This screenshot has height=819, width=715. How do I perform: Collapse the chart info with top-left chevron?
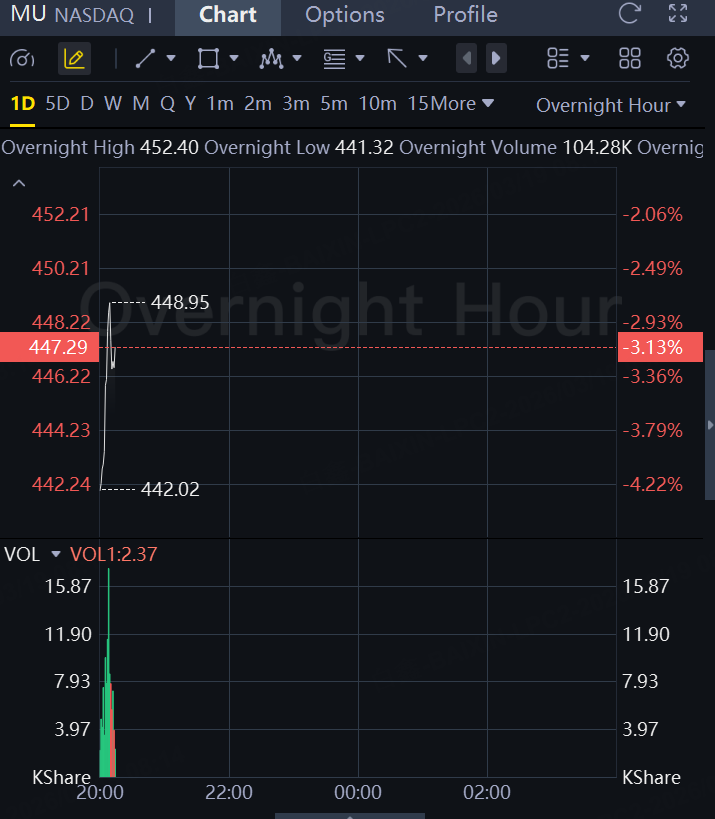pyautogui.click(x=18, y=183)
